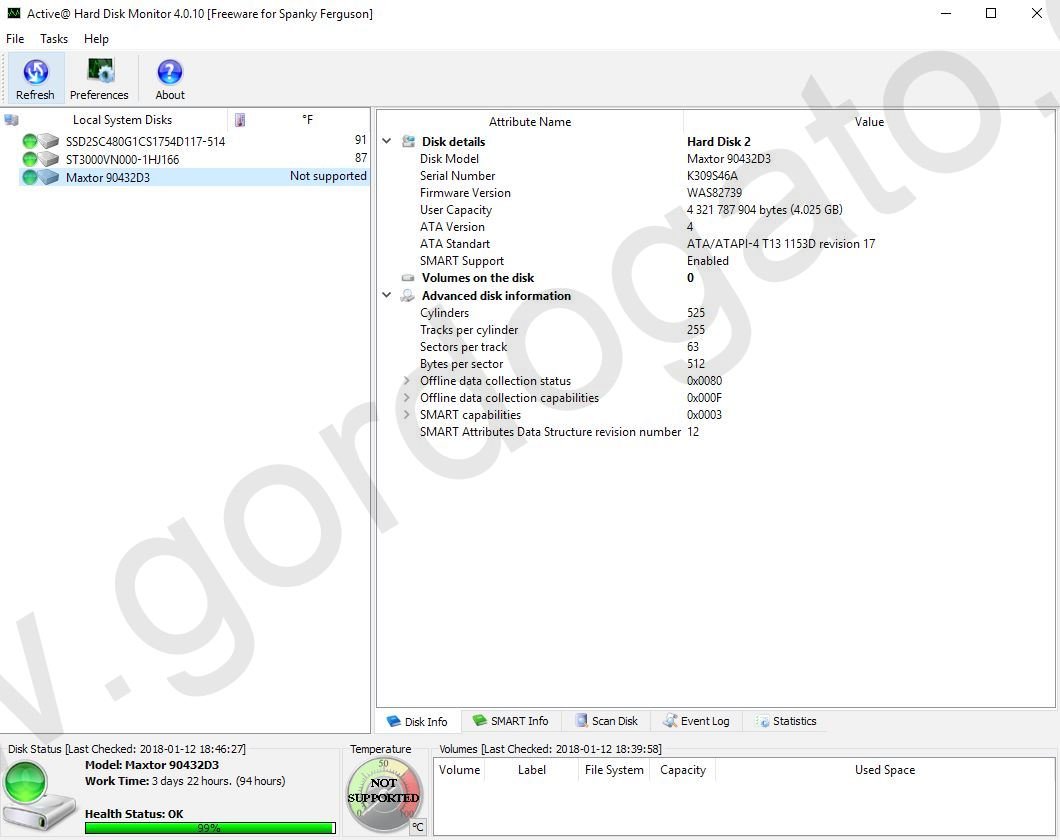Click the temperature gauge indicator
This screenshot has width=1060, height=840.
pos(385,796)
